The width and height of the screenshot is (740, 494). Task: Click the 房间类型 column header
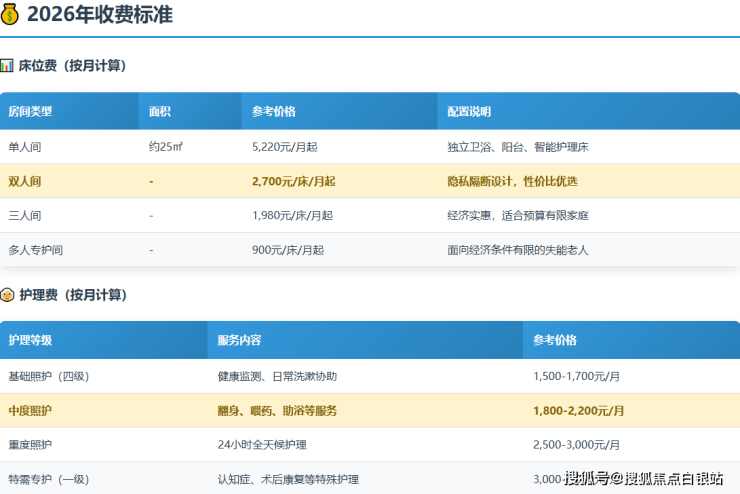point(30,111)
